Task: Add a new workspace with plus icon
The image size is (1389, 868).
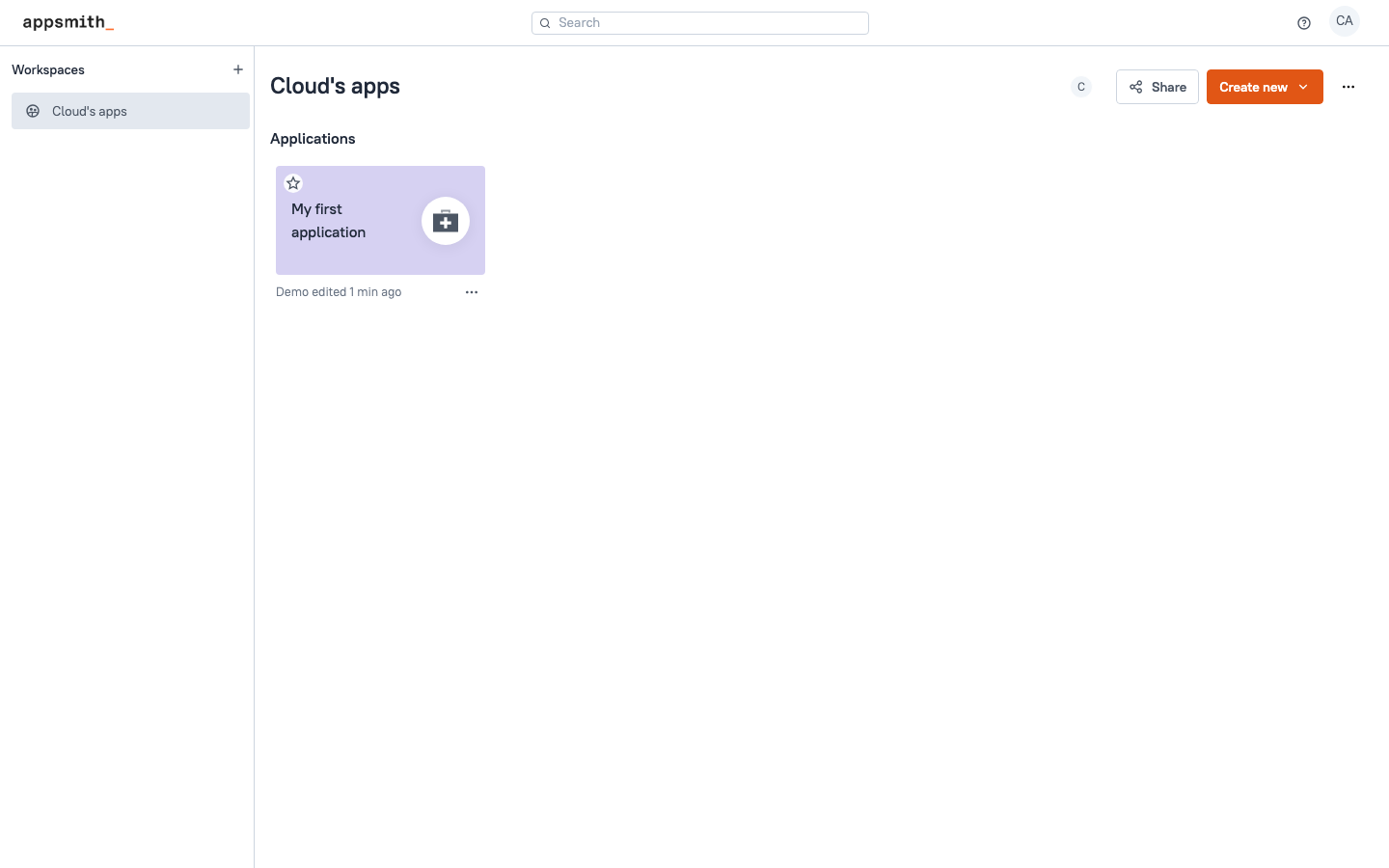Action: 238,69
